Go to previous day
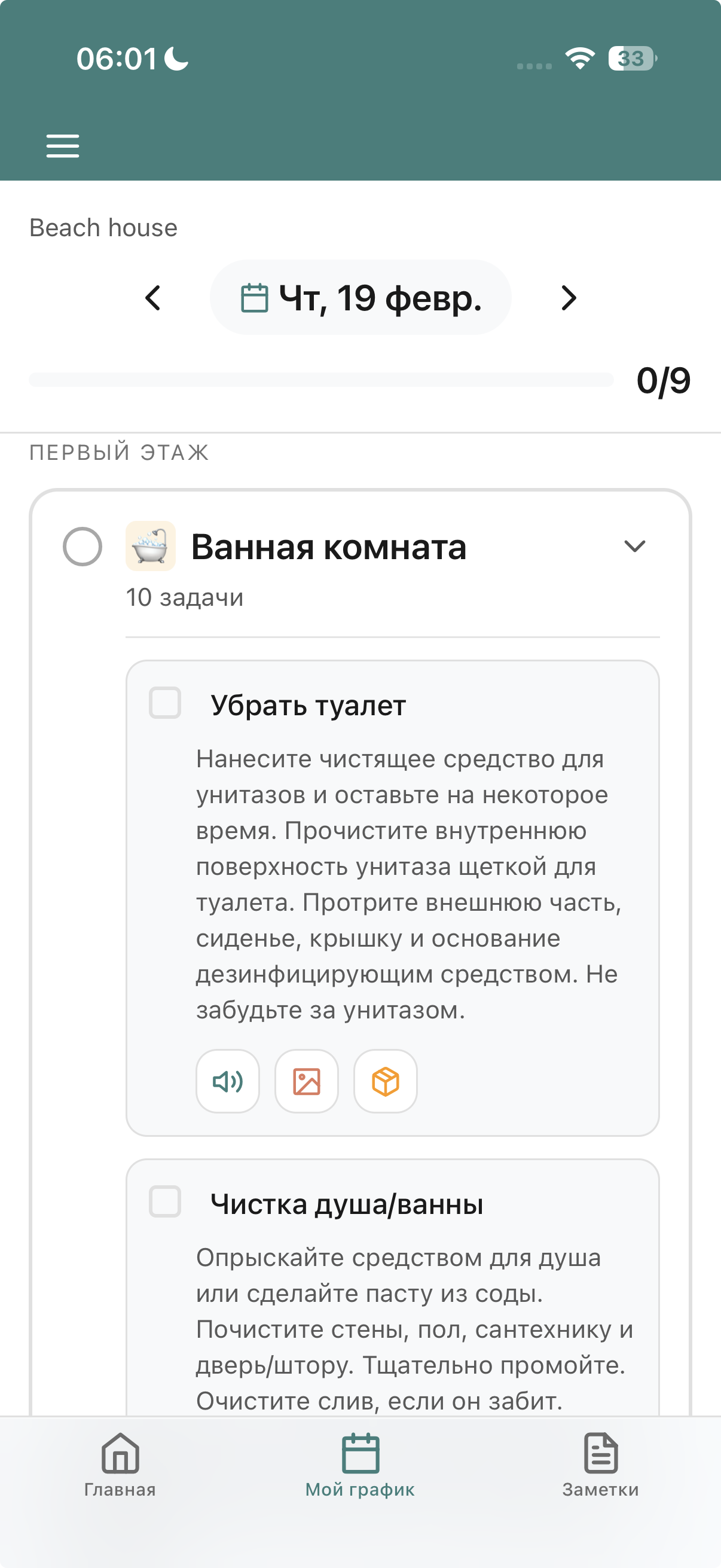The width and height of the screenshot is (721, 1568). tap(152, 298)
